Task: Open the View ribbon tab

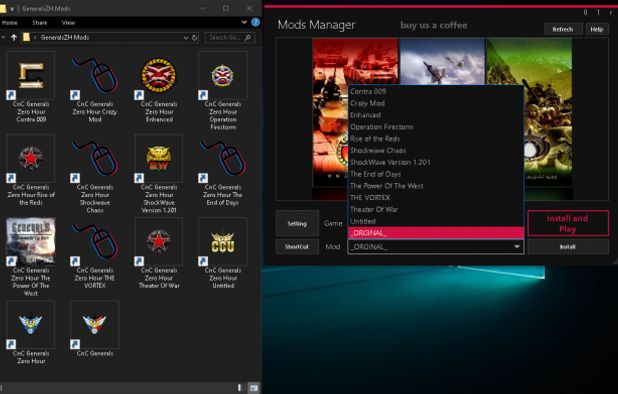Action: point(68,23)
